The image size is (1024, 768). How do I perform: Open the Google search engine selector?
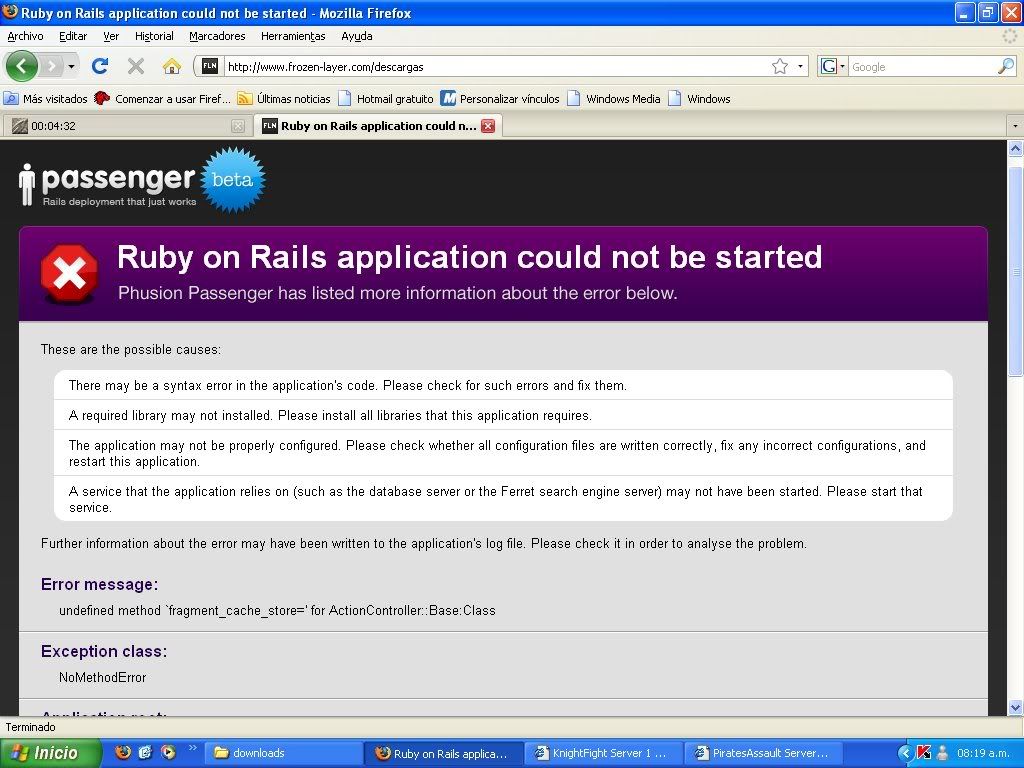(x=833, y=66)
